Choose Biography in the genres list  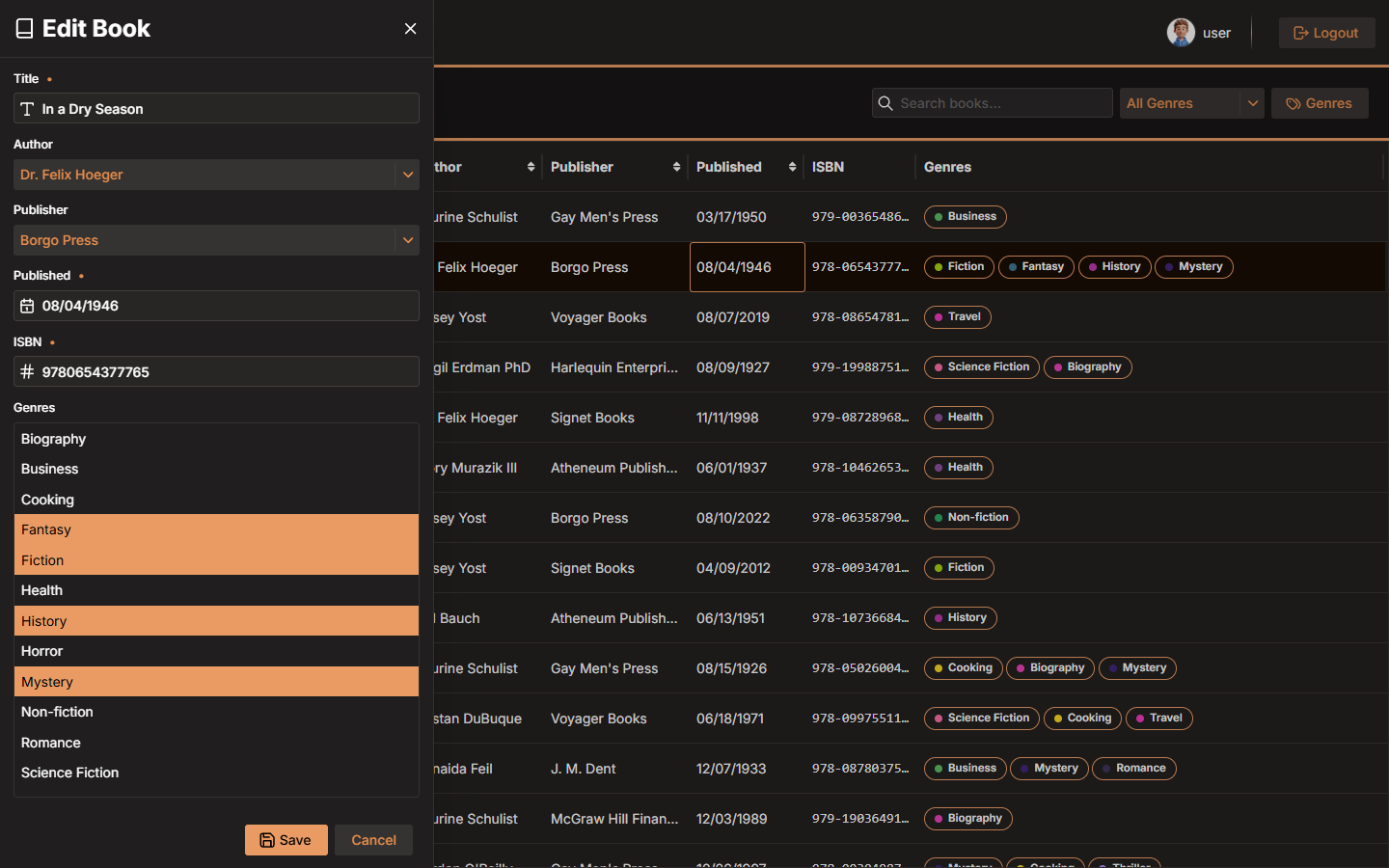tap(216, 439)
